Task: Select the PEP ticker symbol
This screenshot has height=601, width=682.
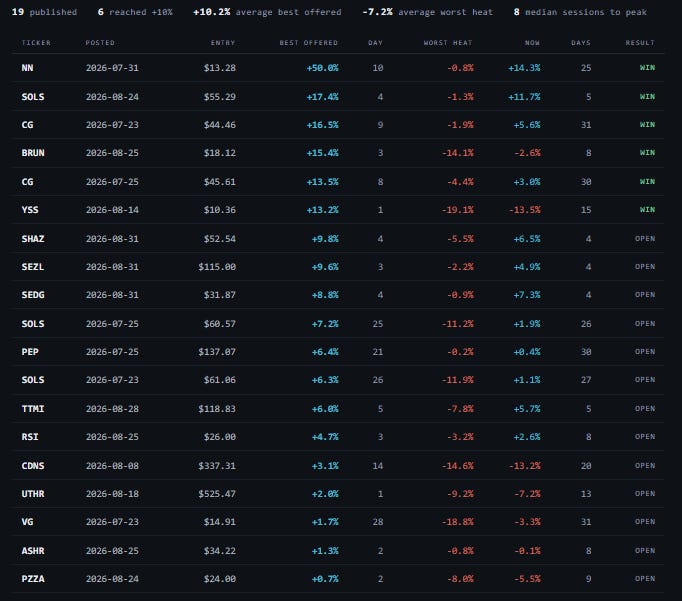Action: (30, 352)
